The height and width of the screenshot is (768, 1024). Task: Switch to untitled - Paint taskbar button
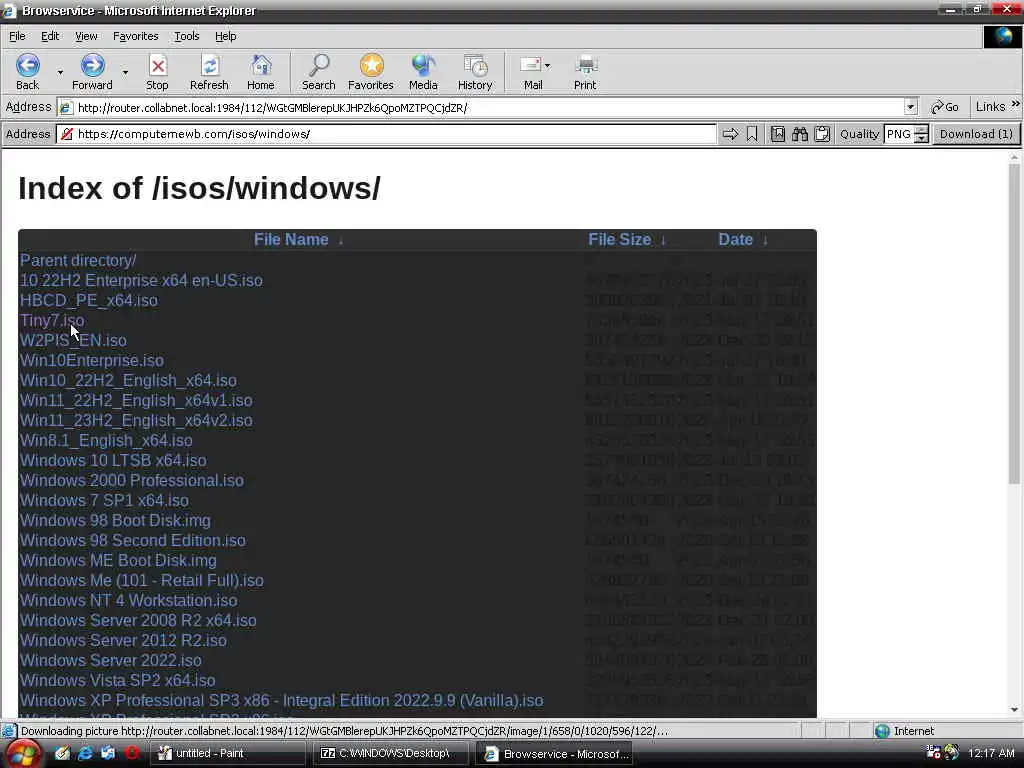pyautogui.click(x=227, y=753)
